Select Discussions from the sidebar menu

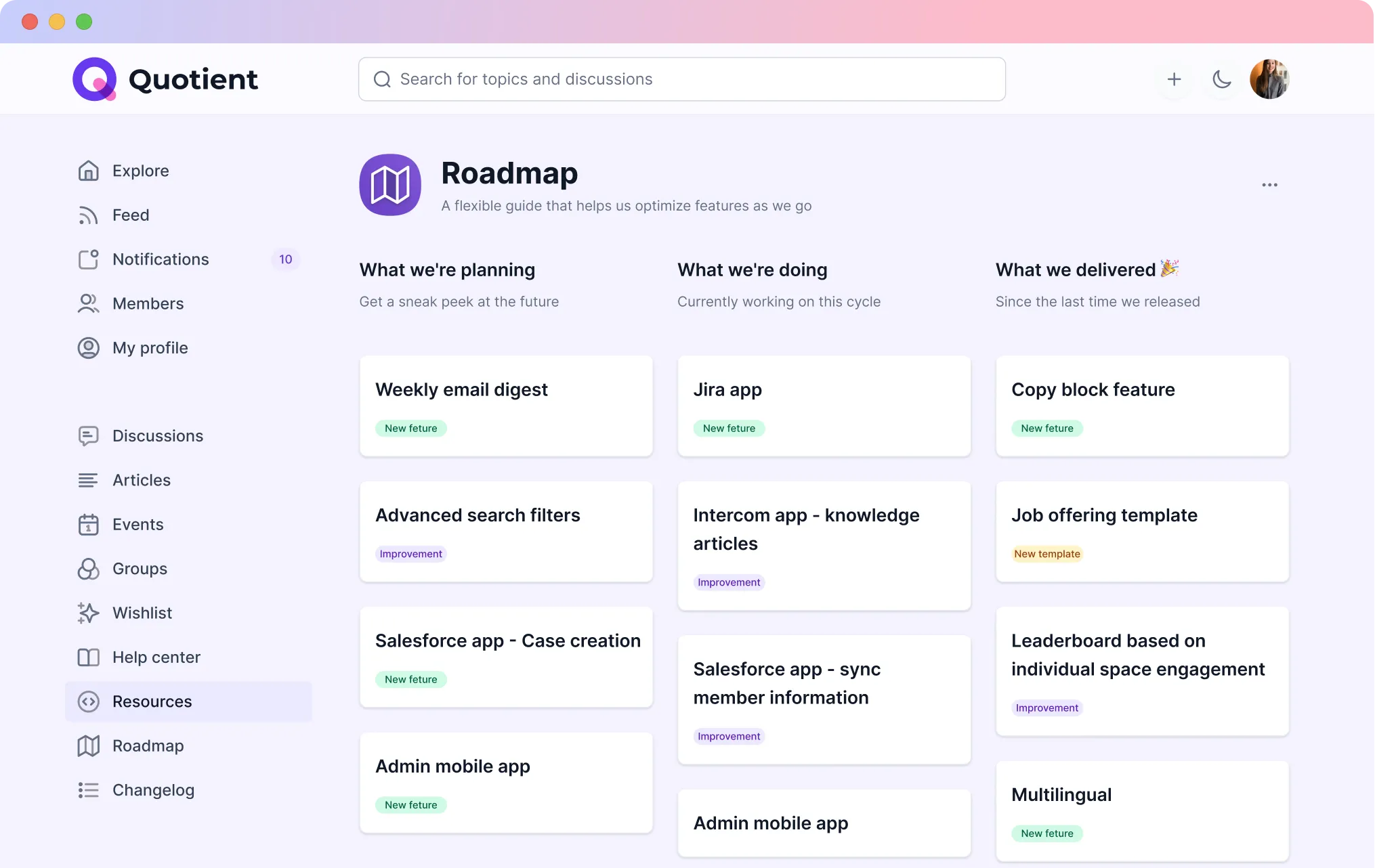click(157, 435)
